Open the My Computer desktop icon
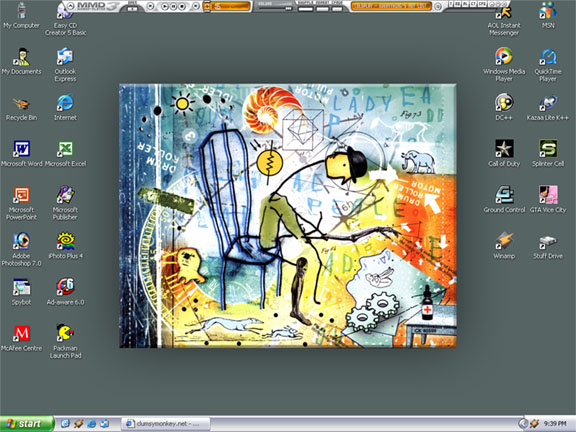 tap(21, 16)
